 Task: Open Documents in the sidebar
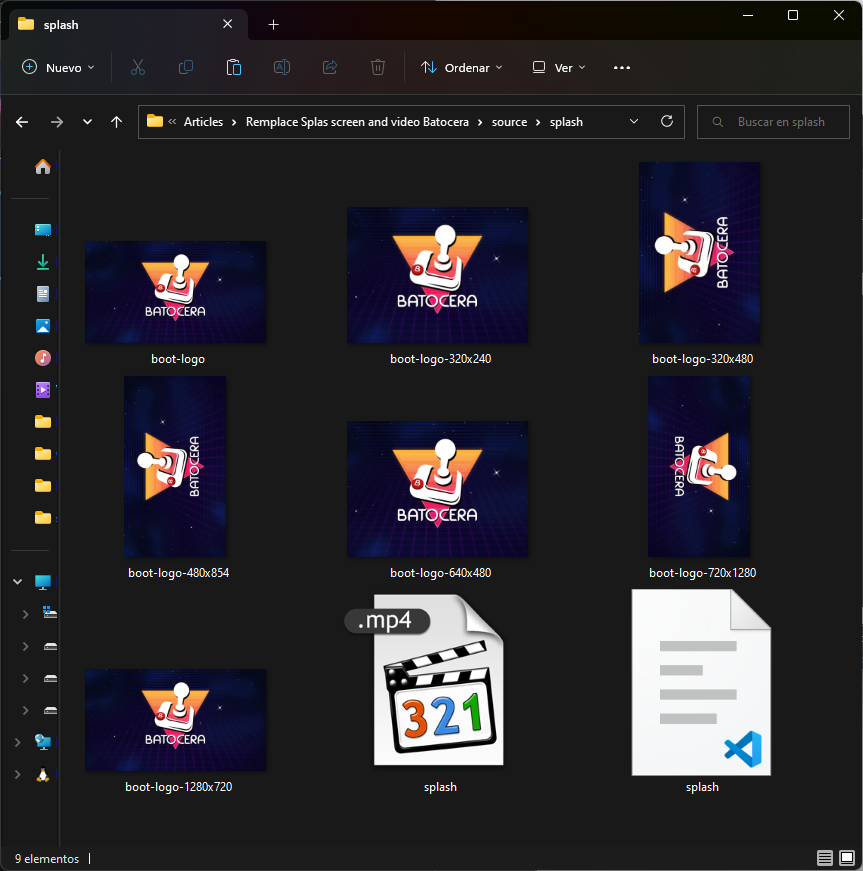pyautogui.click(x=43, y=294)
